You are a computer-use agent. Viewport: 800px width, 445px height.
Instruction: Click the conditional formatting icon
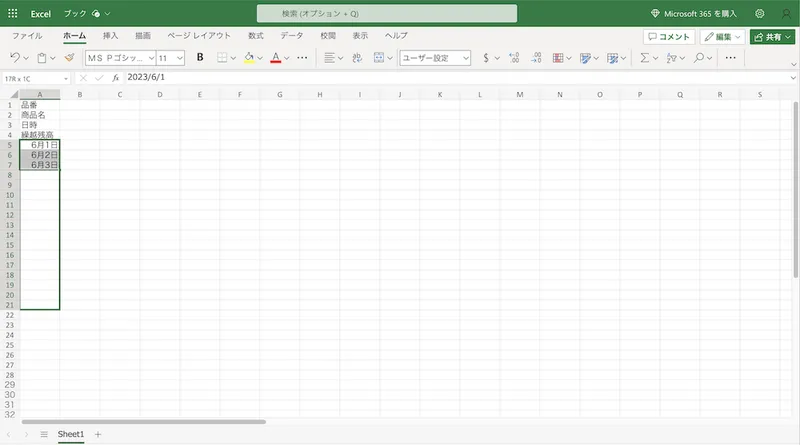[x=558, y=58]
